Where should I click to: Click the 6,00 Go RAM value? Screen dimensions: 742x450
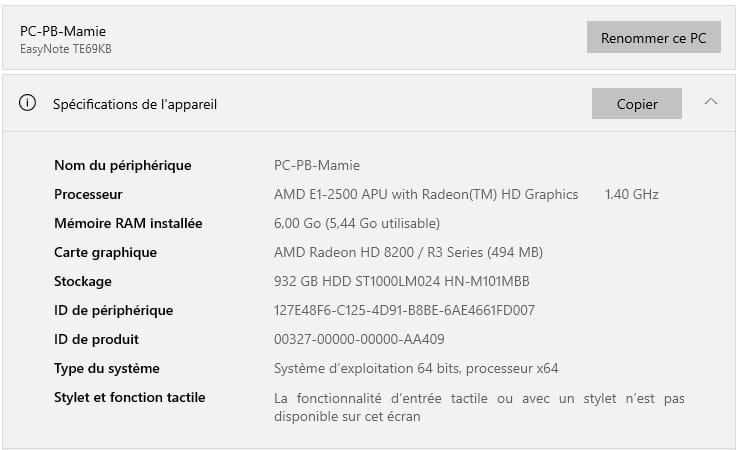click(356, 223)
